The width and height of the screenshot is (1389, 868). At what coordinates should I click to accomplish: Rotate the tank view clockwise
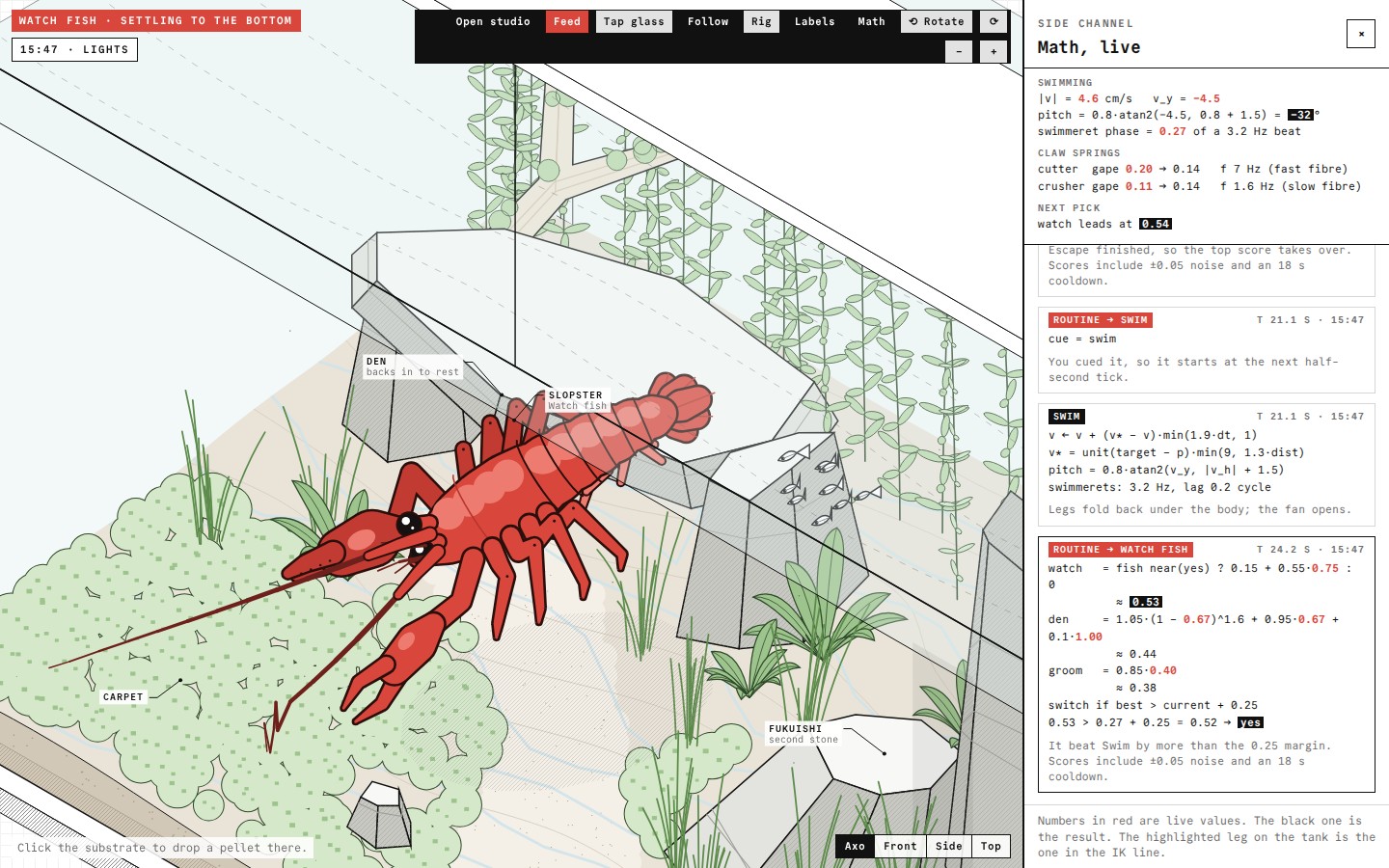tap(994, 21)
